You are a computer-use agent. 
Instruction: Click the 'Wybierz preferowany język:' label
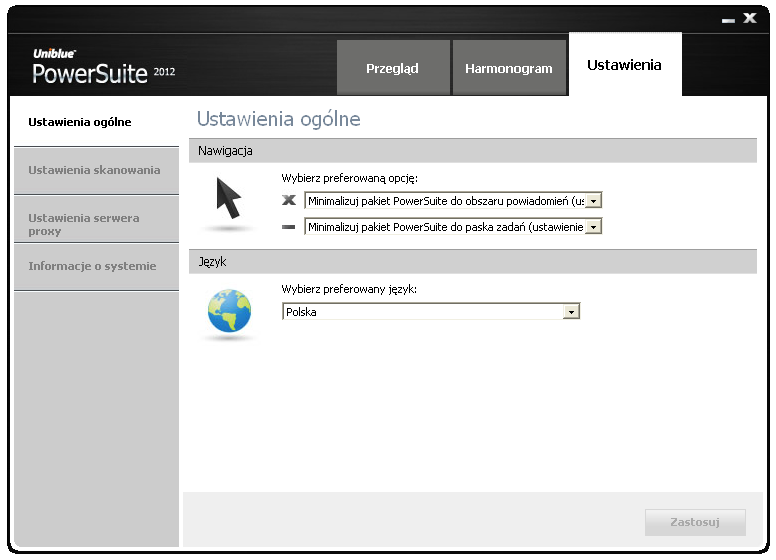[349, 289]
